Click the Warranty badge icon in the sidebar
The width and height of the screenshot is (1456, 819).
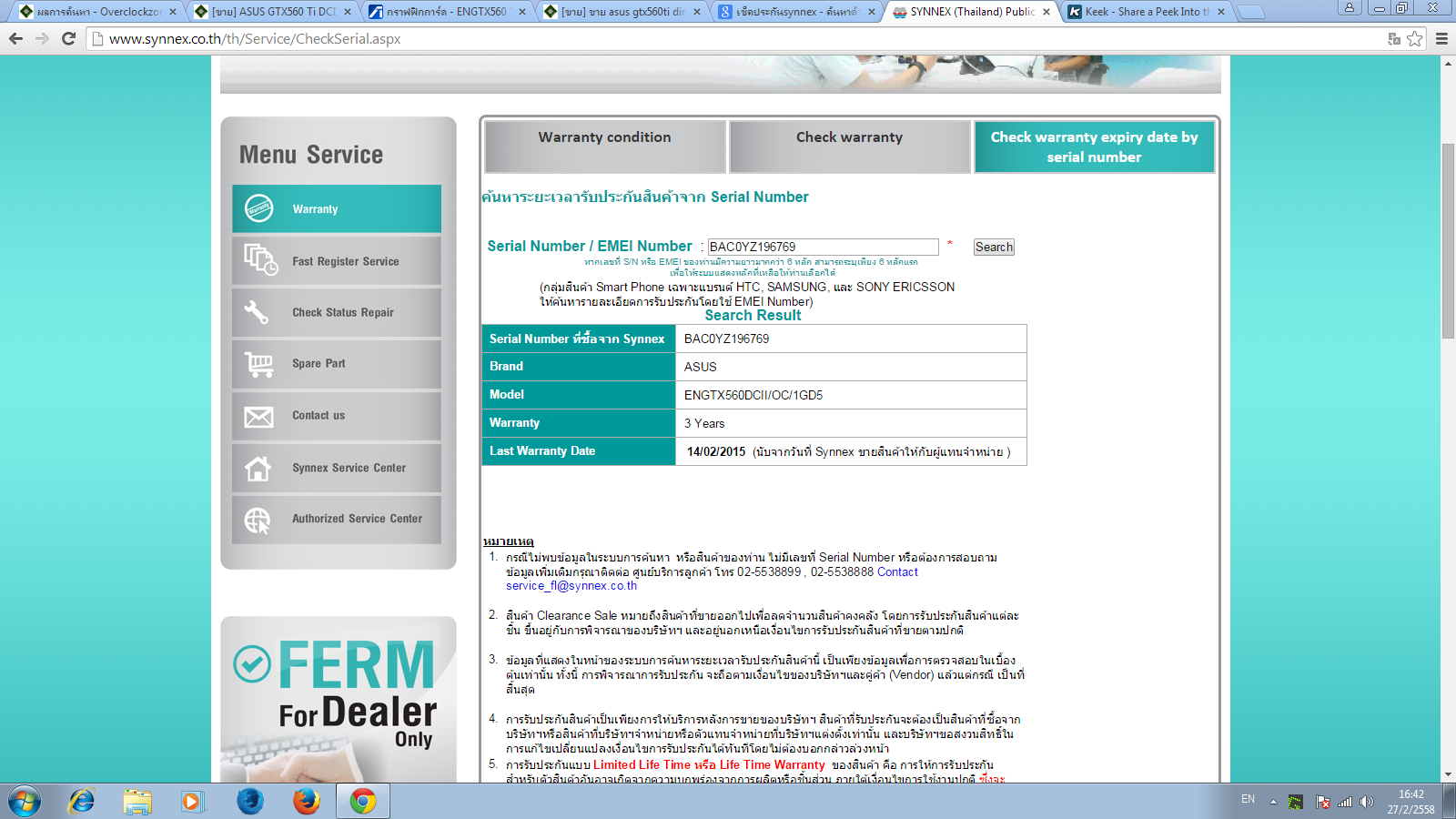click(x=259, y=208)
